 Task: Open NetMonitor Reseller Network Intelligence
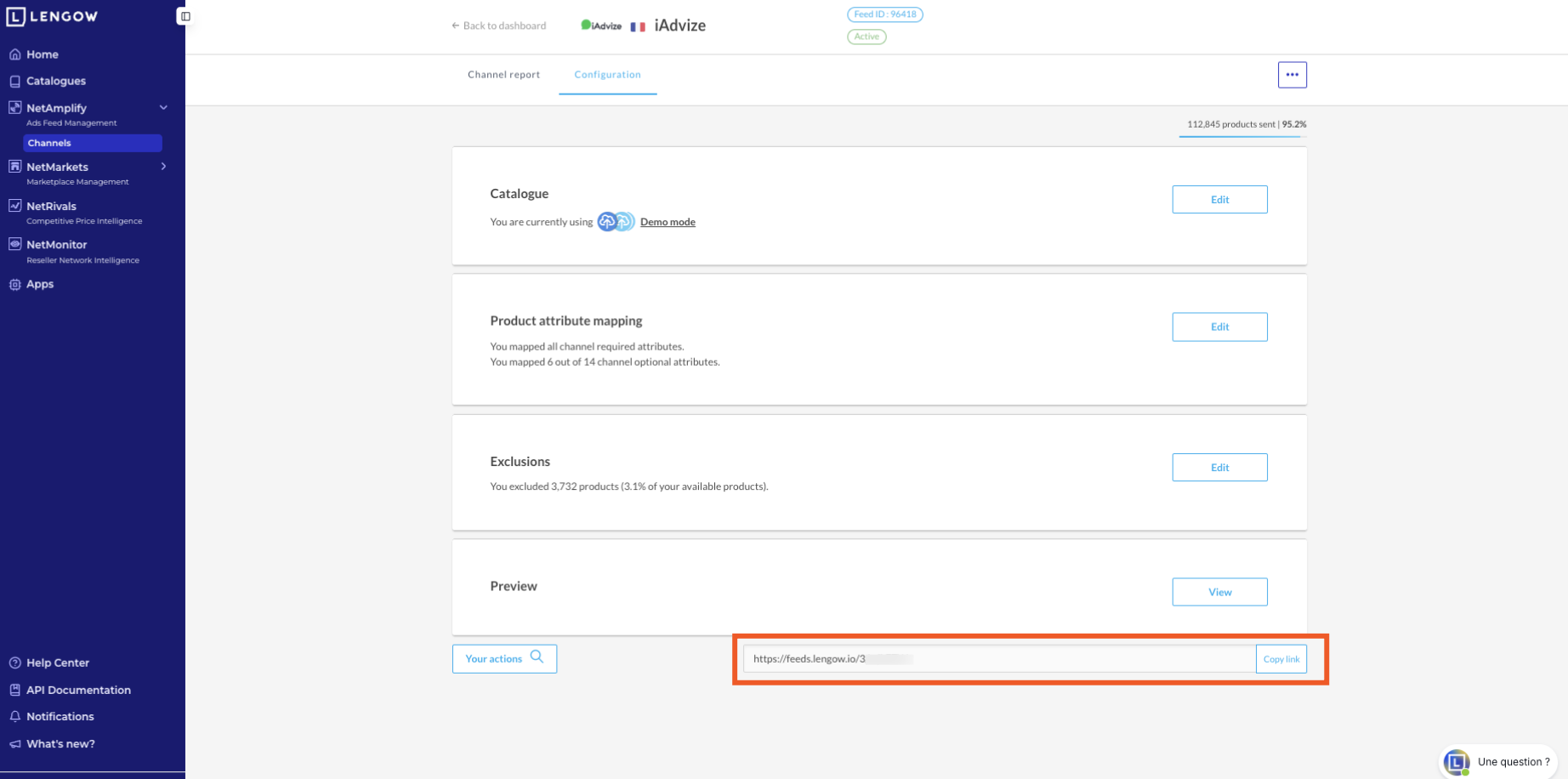pyautogui.click(x=82, y=252)
